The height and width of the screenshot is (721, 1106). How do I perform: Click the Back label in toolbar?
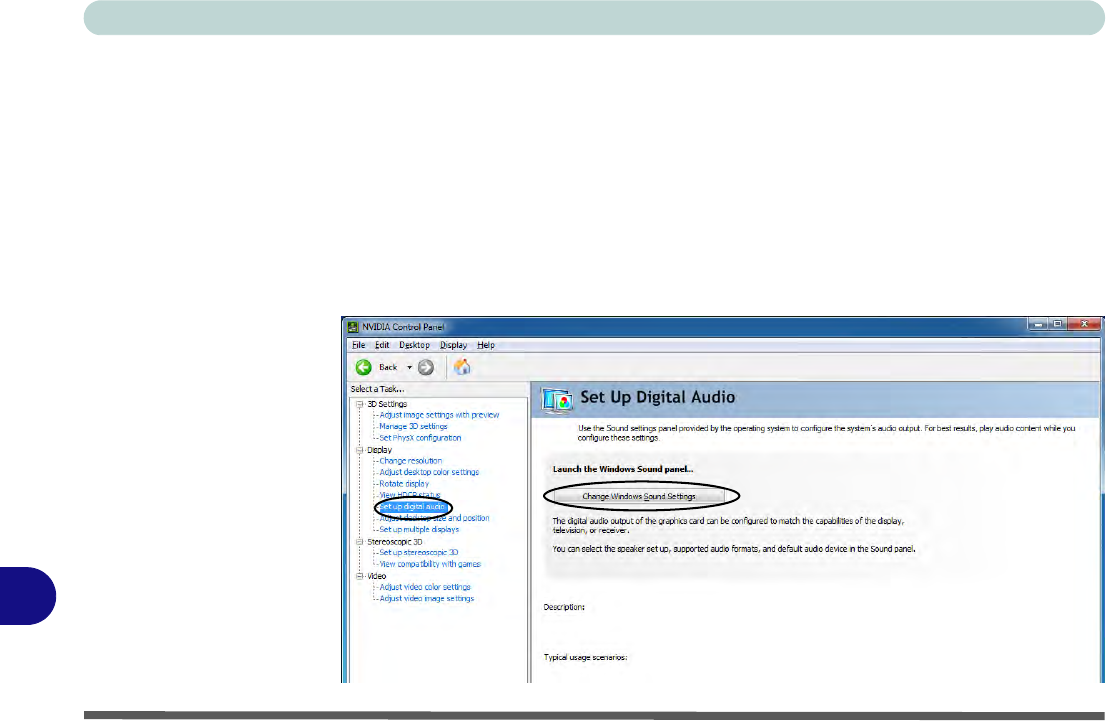[x=388, y=367]
